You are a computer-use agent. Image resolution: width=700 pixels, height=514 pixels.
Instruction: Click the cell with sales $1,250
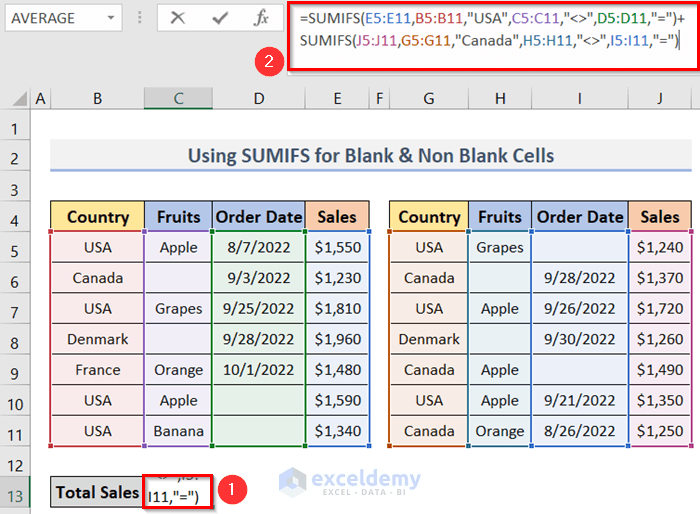point(660,431)
